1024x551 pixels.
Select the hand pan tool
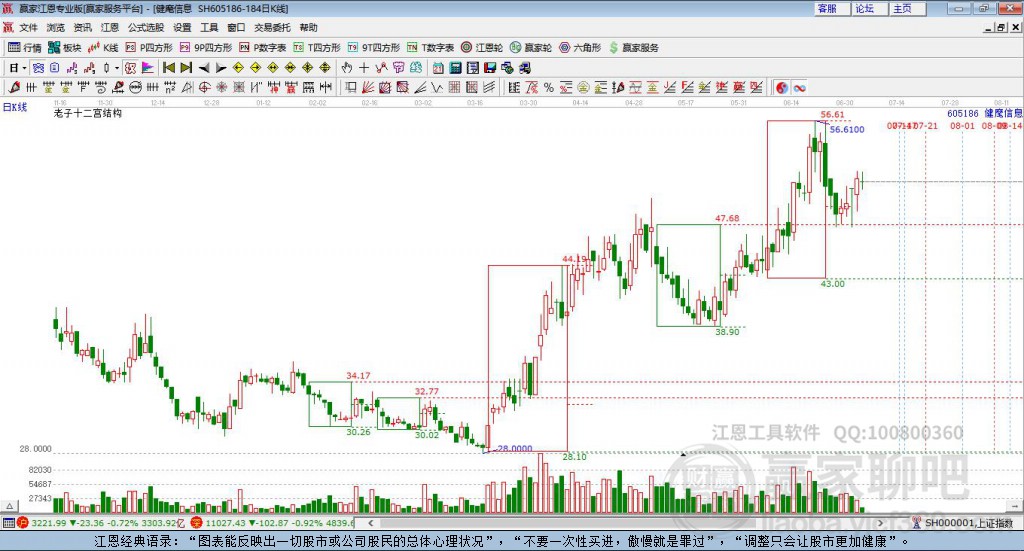347,68
